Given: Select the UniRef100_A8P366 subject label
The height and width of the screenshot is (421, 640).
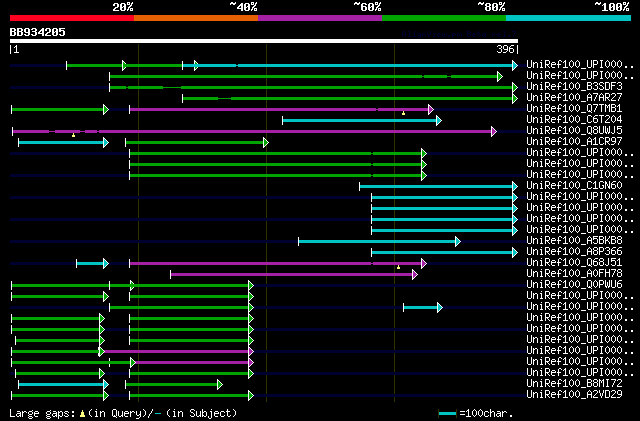Looking at the screenshot, I should [574, 252].
